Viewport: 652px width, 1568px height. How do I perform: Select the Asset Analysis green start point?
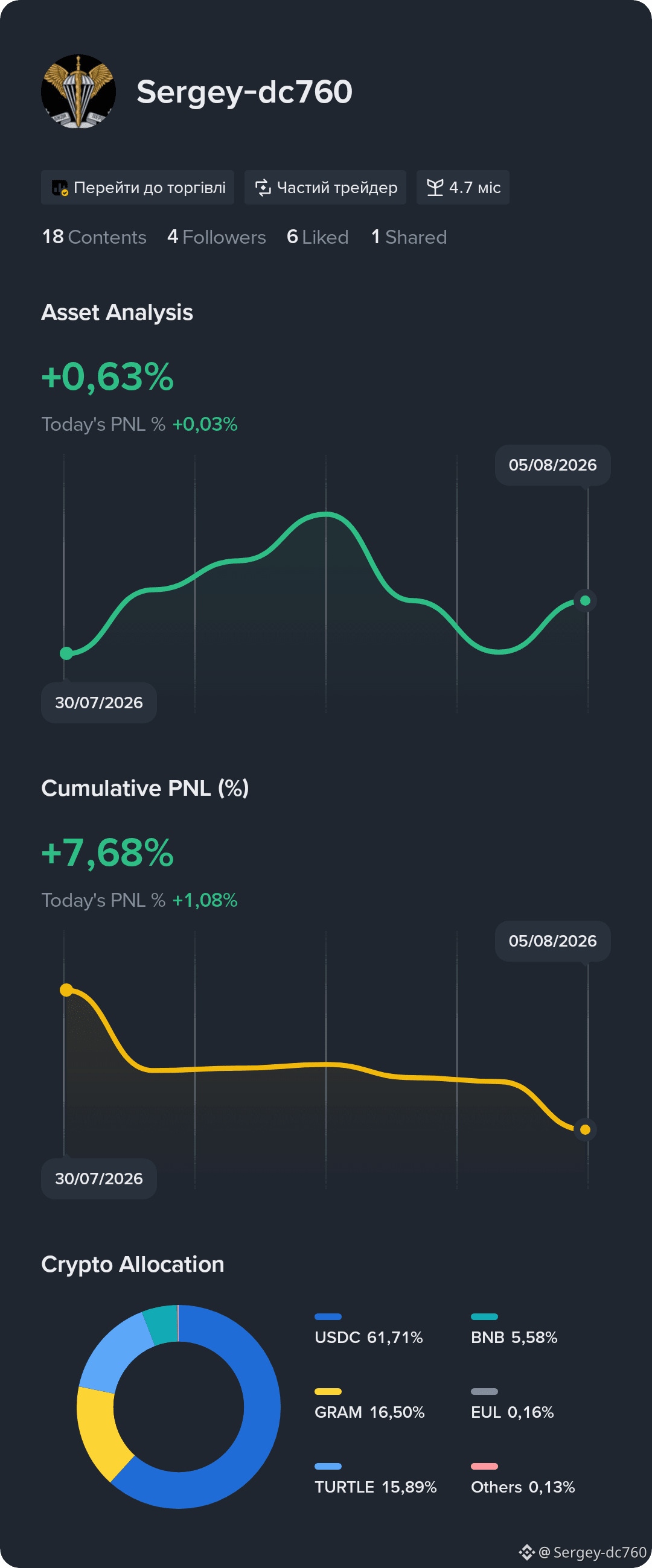66,654
